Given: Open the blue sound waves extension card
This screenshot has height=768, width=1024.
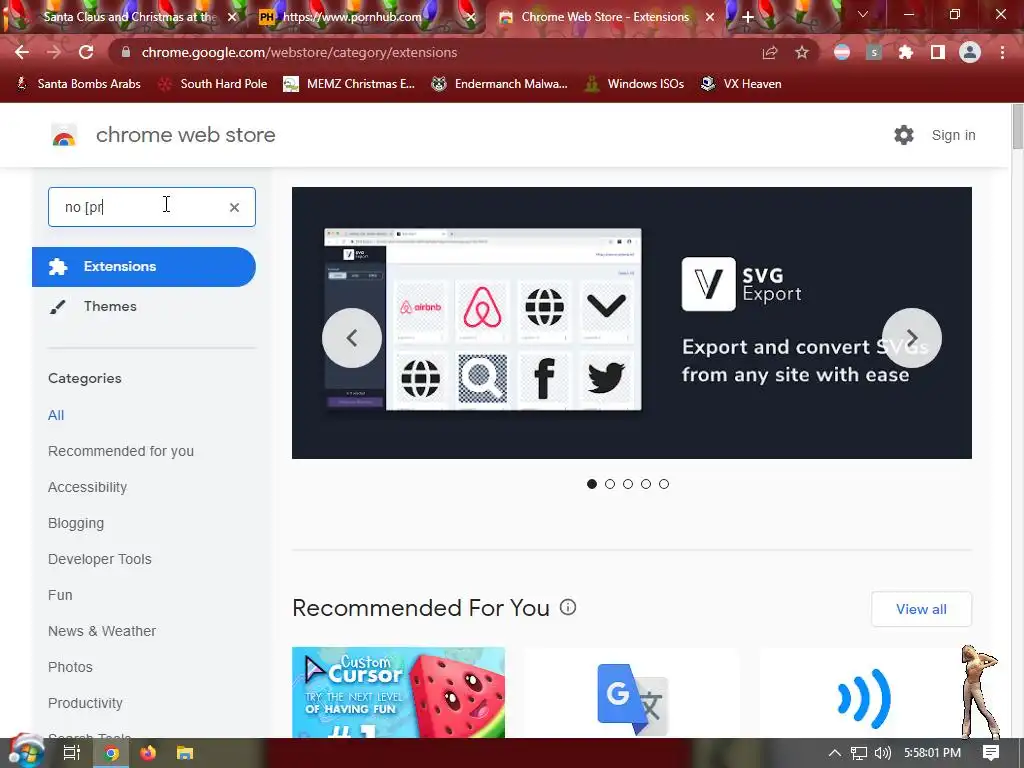Looking at the screenshot, I should (865, 692).
